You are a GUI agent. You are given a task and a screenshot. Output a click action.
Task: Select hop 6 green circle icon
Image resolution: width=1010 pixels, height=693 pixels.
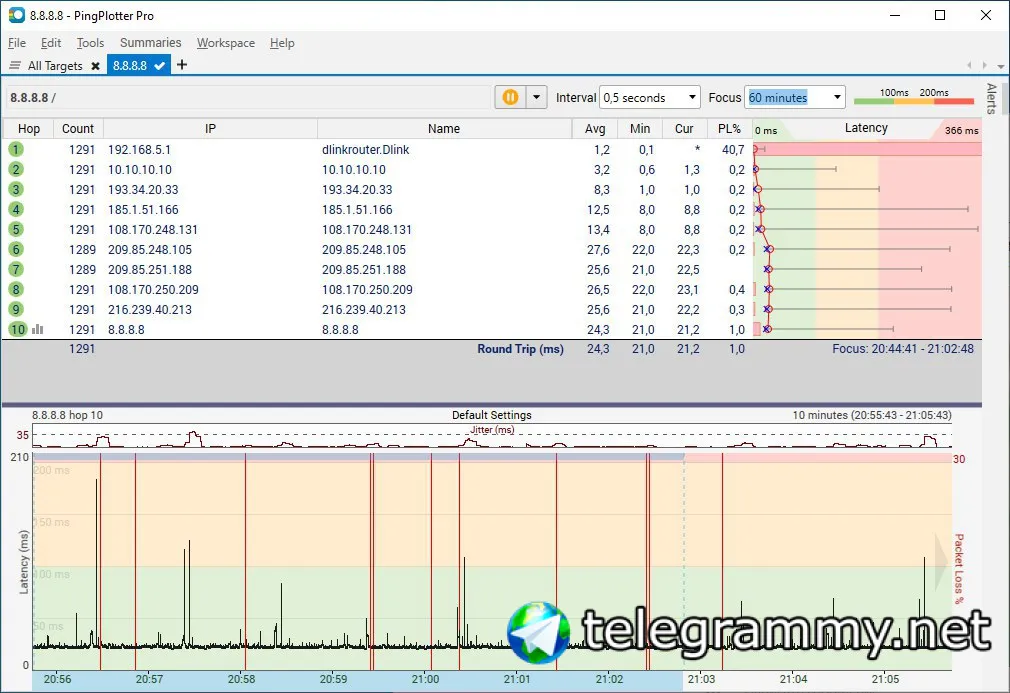coord(16,249)
